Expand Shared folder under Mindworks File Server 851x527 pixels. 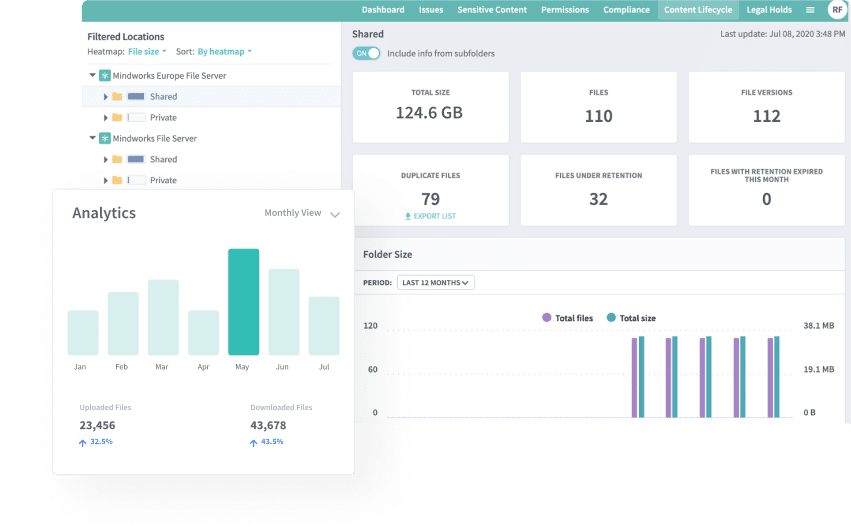[105, 159]
